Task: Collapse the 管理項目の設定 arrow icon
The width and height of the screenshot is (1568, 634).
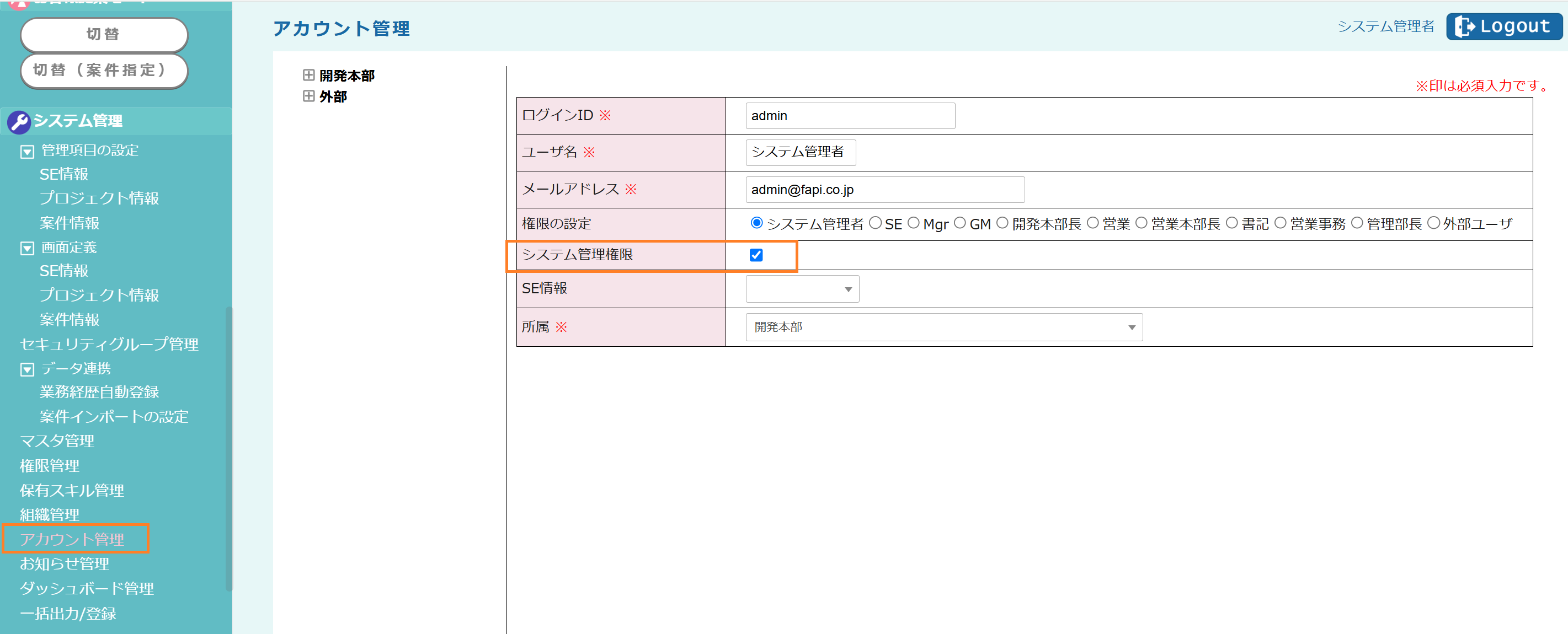Action: (27, 152)
